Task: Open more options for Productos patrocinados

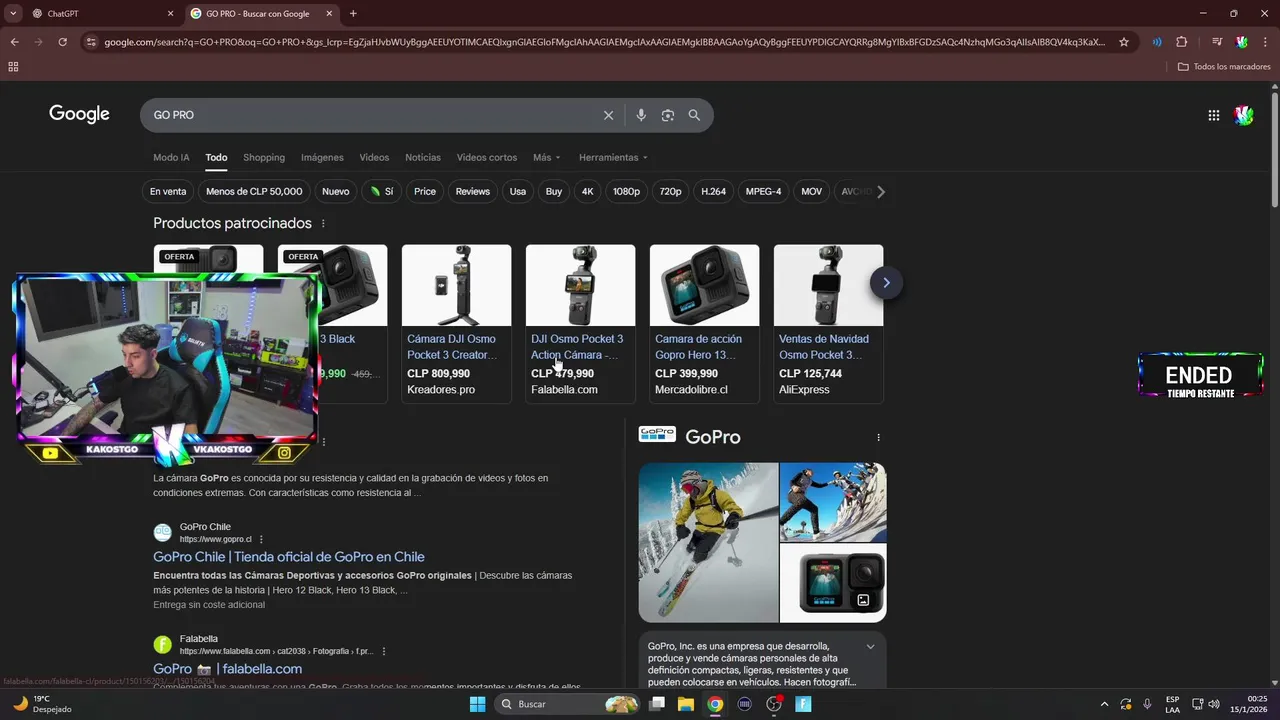Action: pos(322,224)
